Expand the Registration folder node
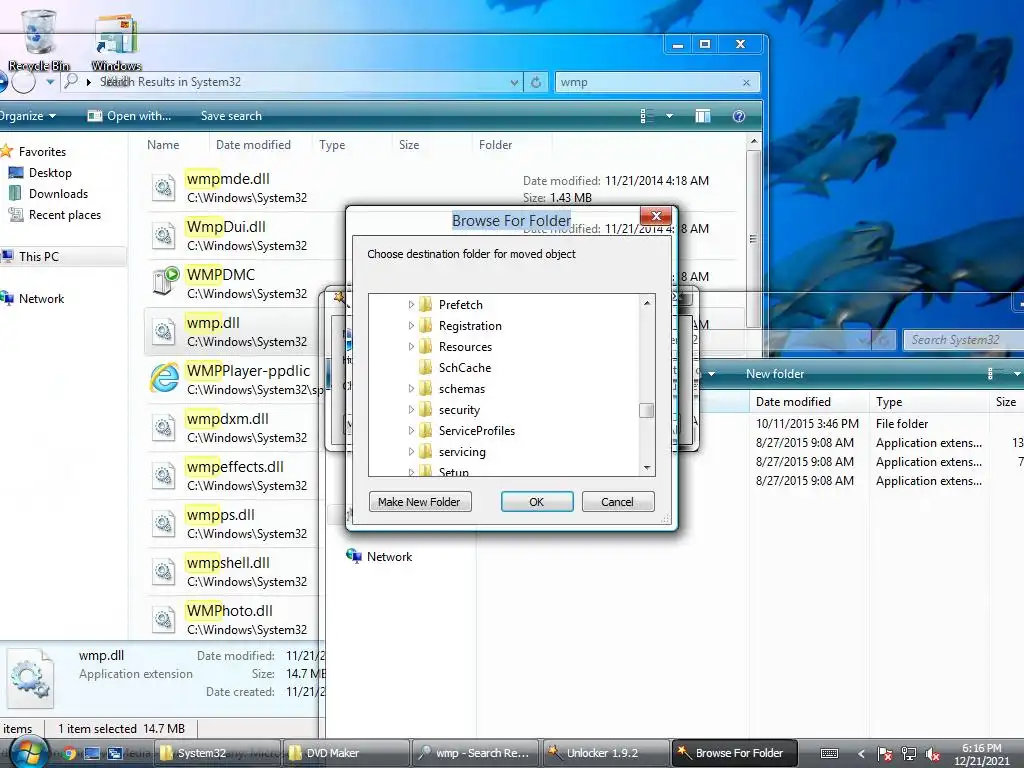The height and width of the screenshot is (768, 1024). click(411, 326)
